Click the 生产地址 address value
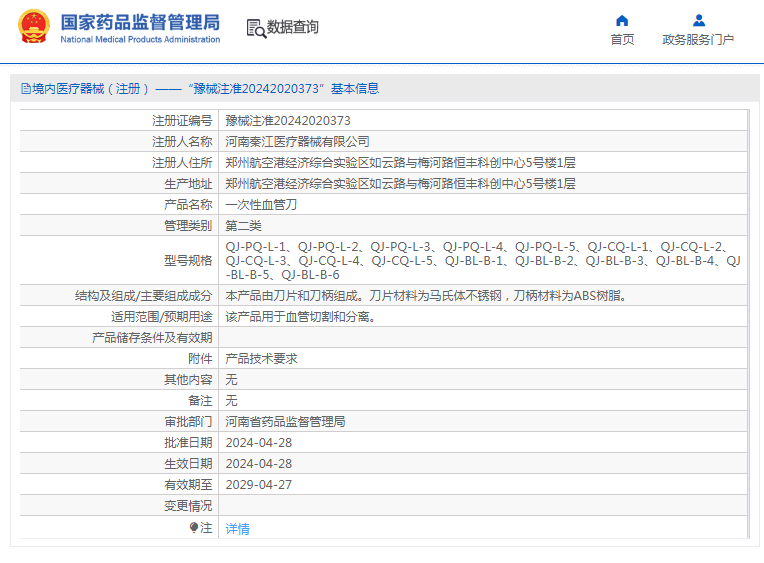 coord(400,183)
